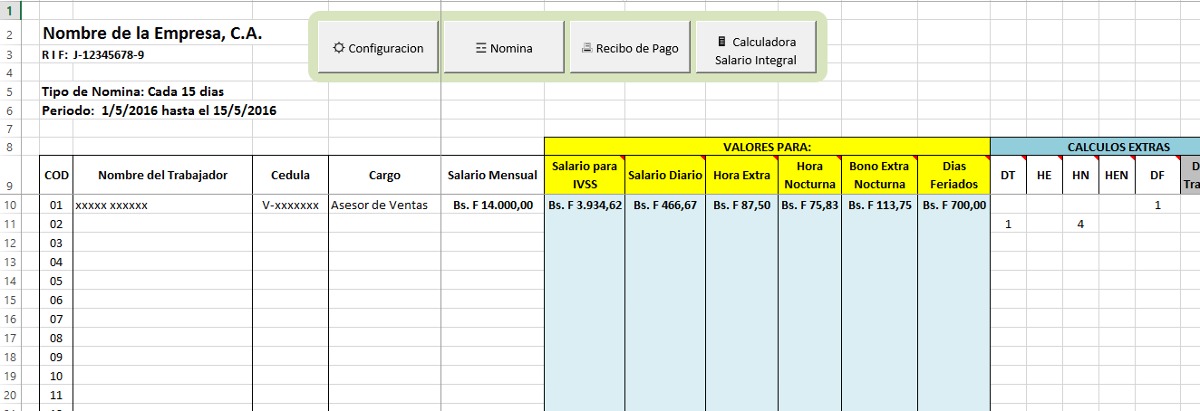Select worker name cell 'xxxxx xxxxxx'
The width and height of the screenshot is (1200, 411).
tap(163, 205)
